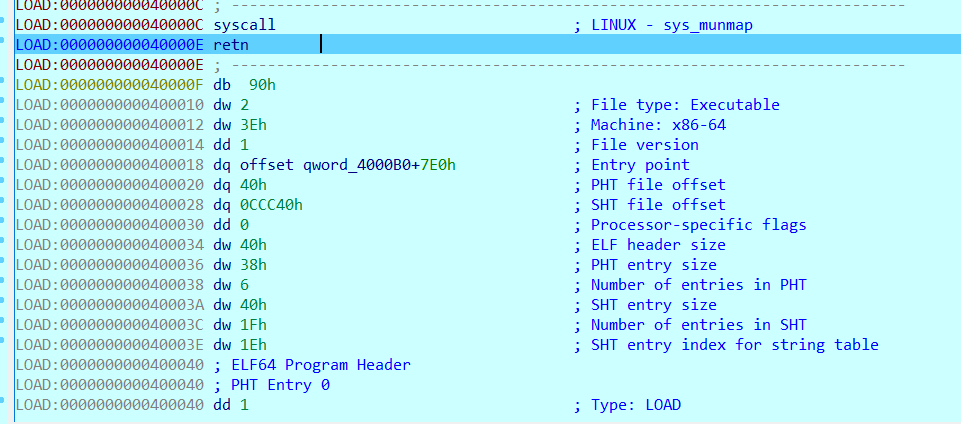
Task: Select the syscall instruction
Action: 244,25
